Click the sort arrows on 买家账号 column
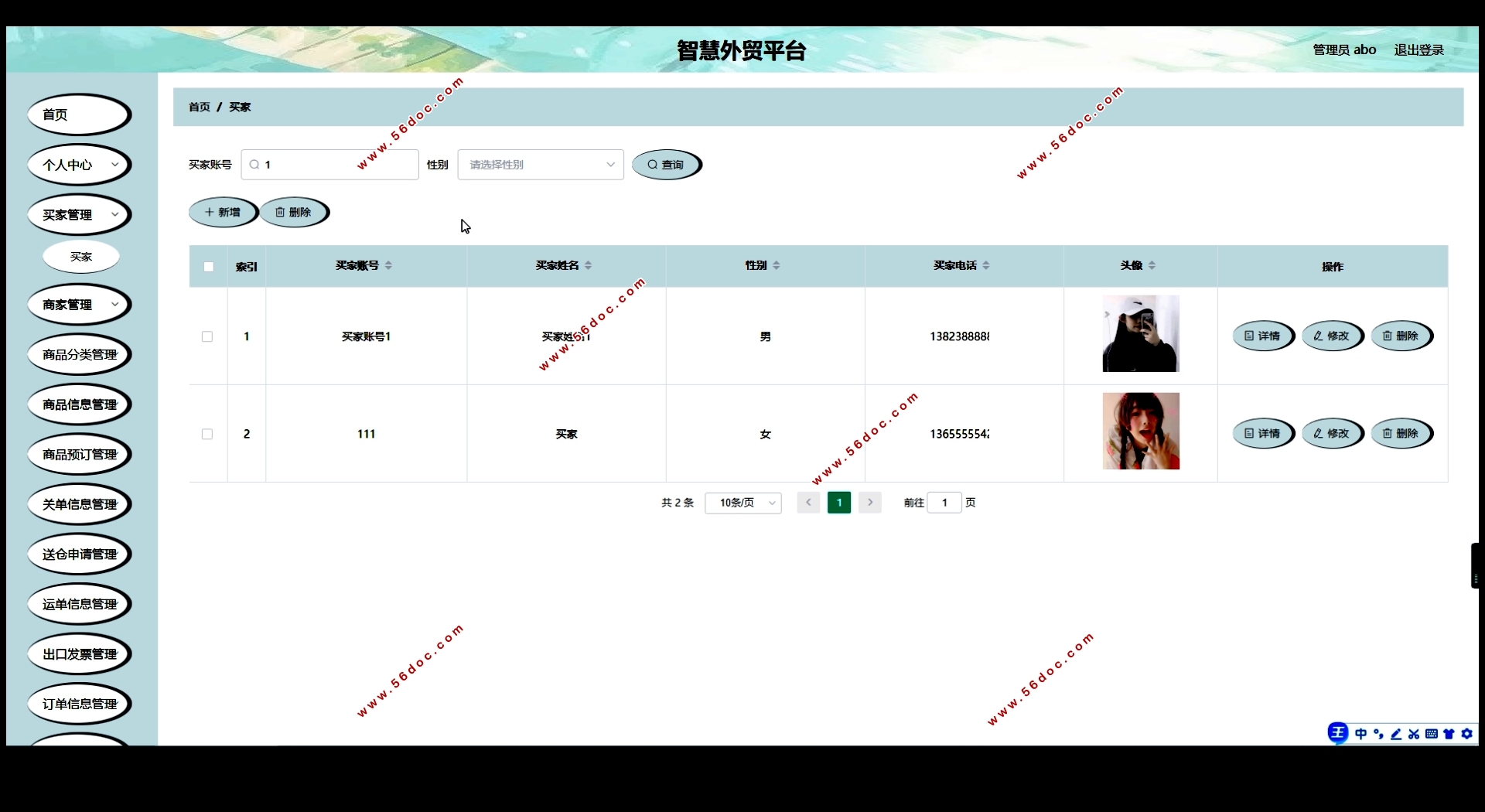Image resolution: width=1485 pixels, height=812 pixels. pyautogui.click(x=388, y=265)
